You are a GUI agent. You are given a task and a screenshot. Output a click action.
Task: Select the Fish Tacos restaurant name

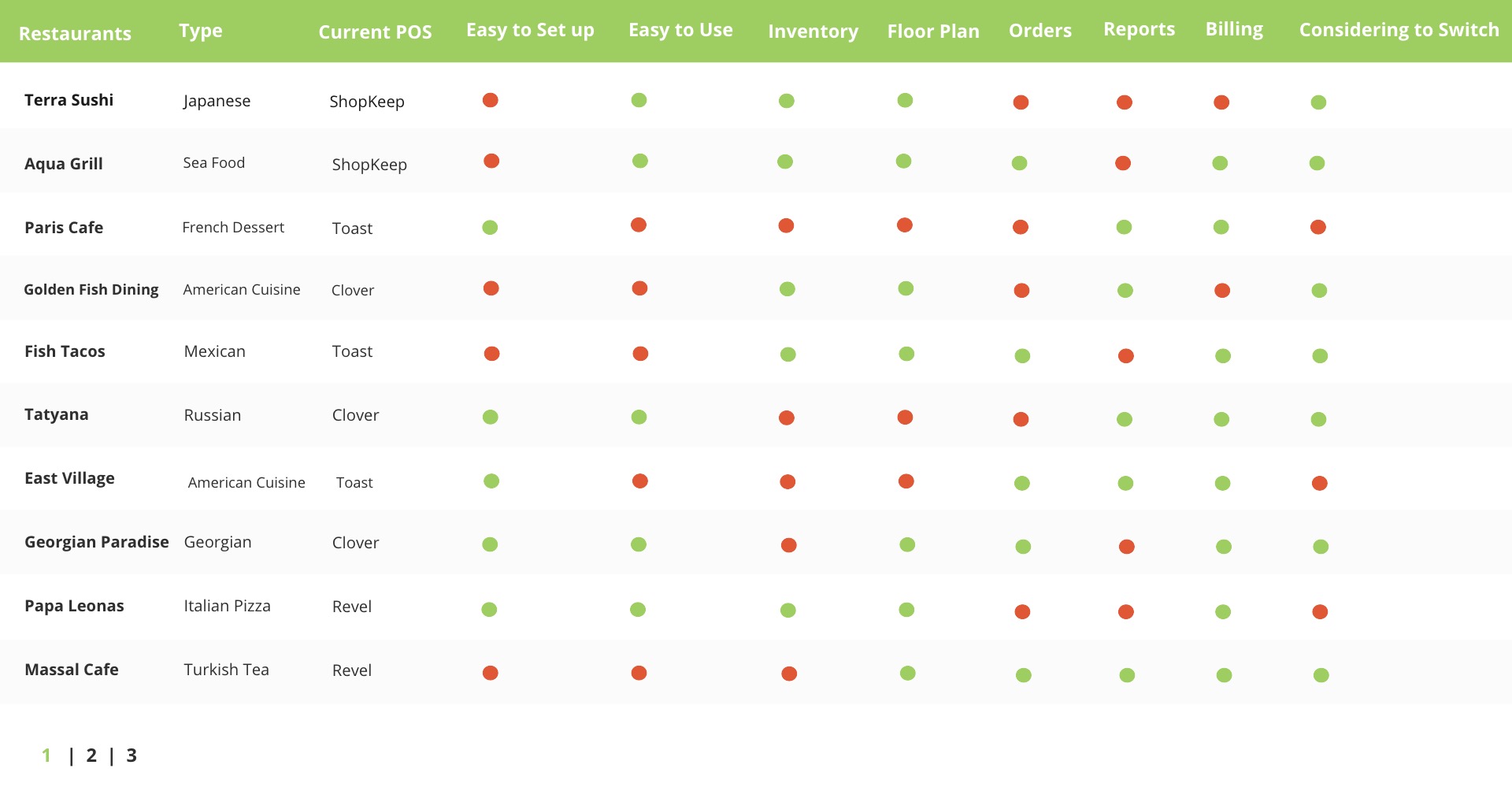click(x=65, y=351)
